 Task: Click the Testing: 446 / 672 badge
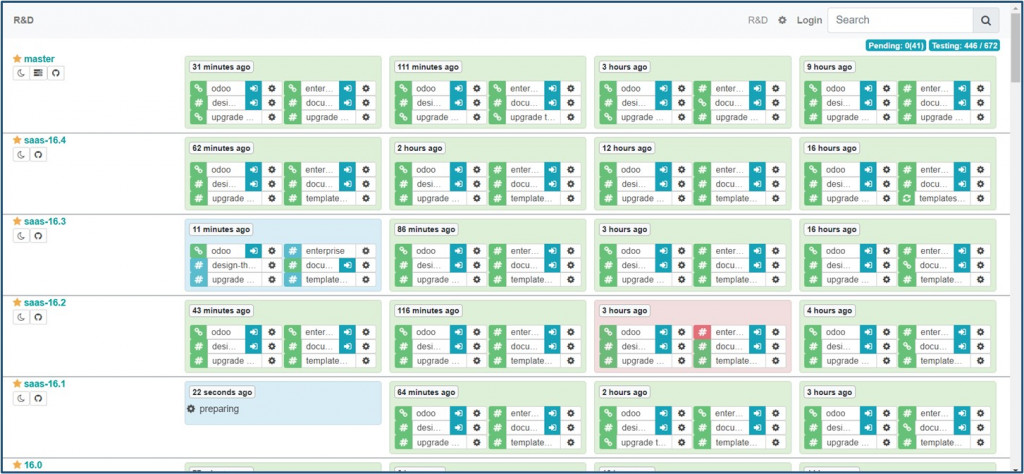(x=965, y=46)
